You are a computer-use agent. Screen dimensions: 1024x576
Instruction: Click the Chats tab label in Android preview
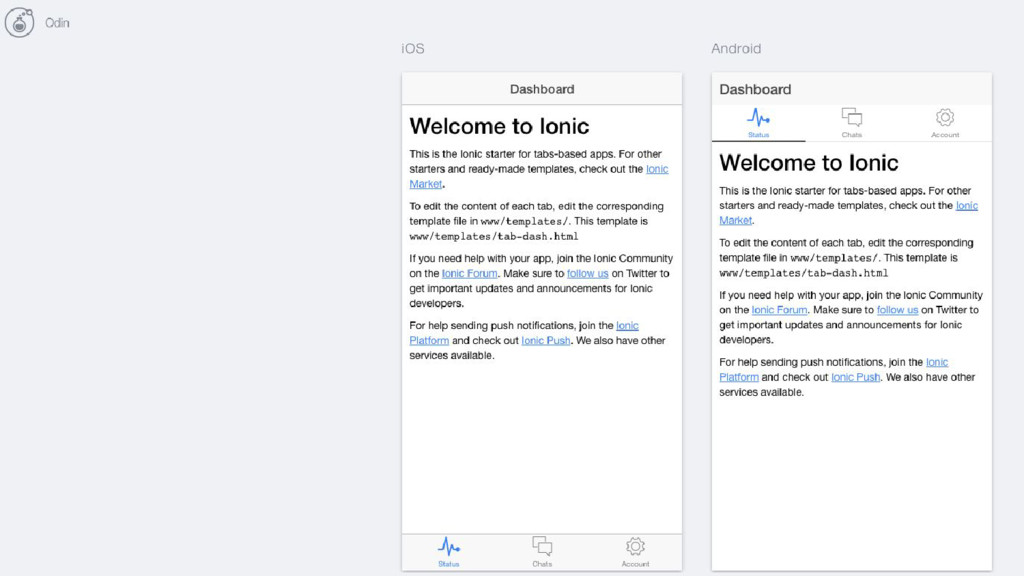pos(852,135)
